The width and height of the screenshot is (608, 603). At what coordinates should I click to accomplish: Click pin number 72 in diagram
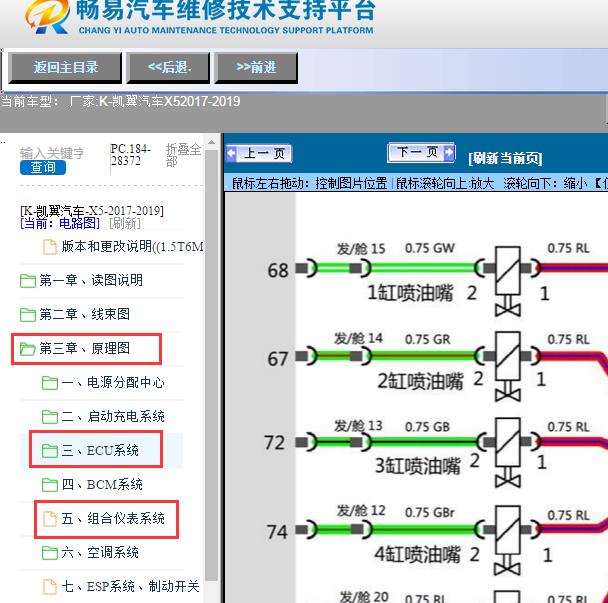274,442
